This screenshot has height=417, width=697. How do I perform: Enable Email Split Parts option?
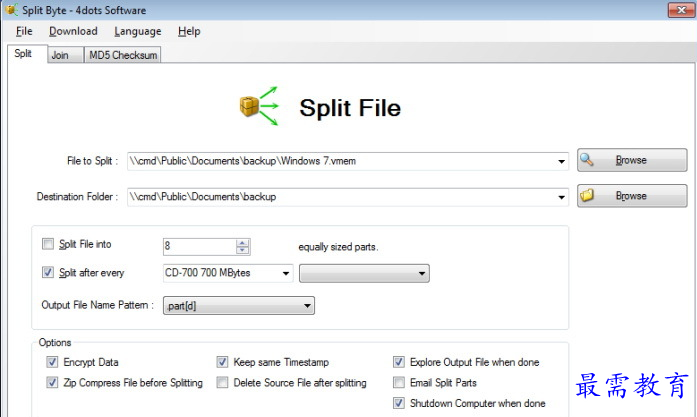(x=399, y=382)
